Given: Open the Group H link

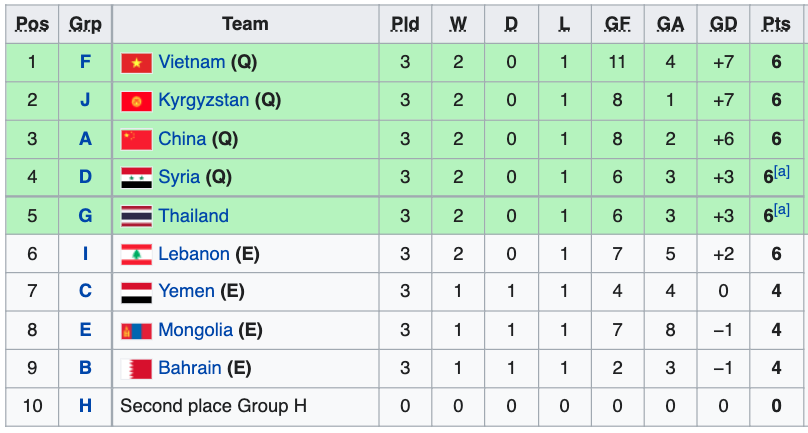Looking at the screenshot, I should 85,406.
